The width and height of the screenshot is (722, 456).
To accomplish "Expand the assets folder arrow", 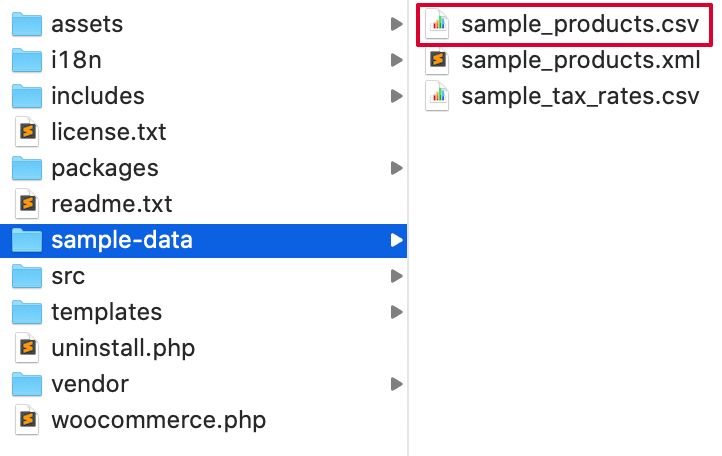I will 397,24.
